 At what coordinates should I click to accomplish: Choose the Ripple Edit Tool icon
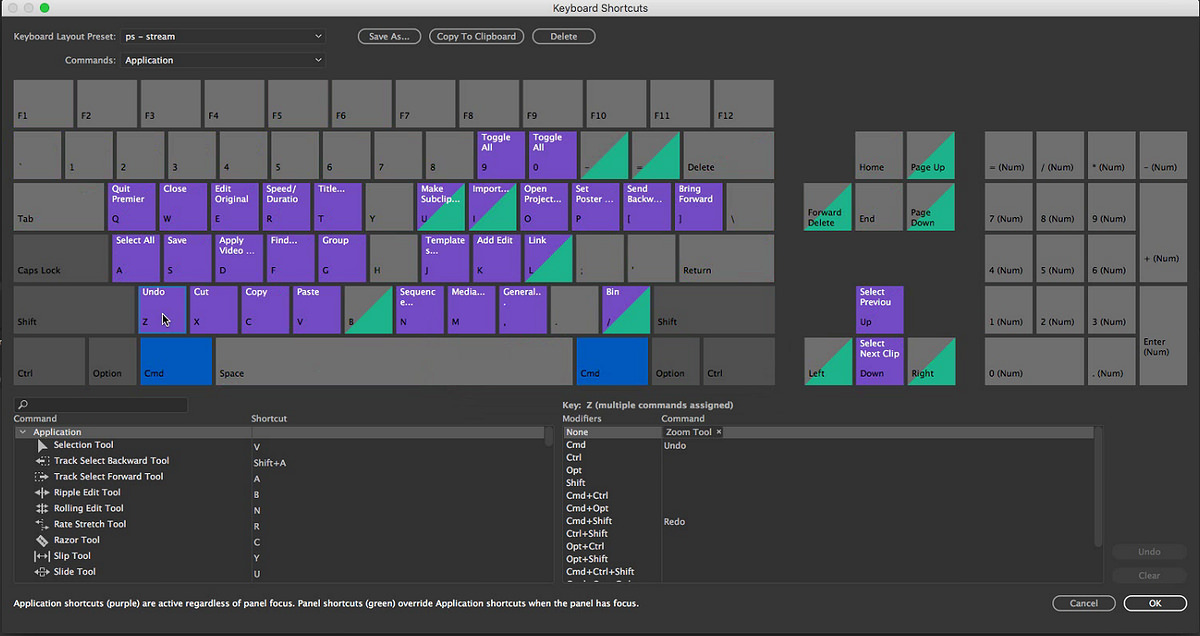click(42, 493)
